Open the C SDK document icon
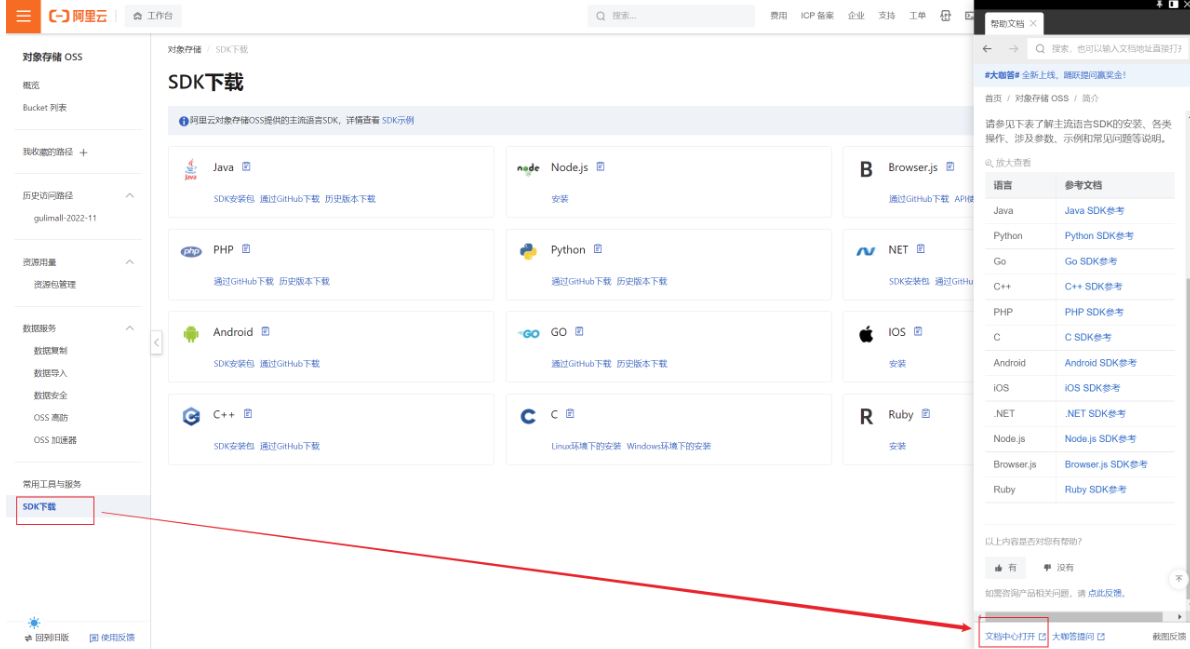This screenshot has height=649, width=1190. 570,414
